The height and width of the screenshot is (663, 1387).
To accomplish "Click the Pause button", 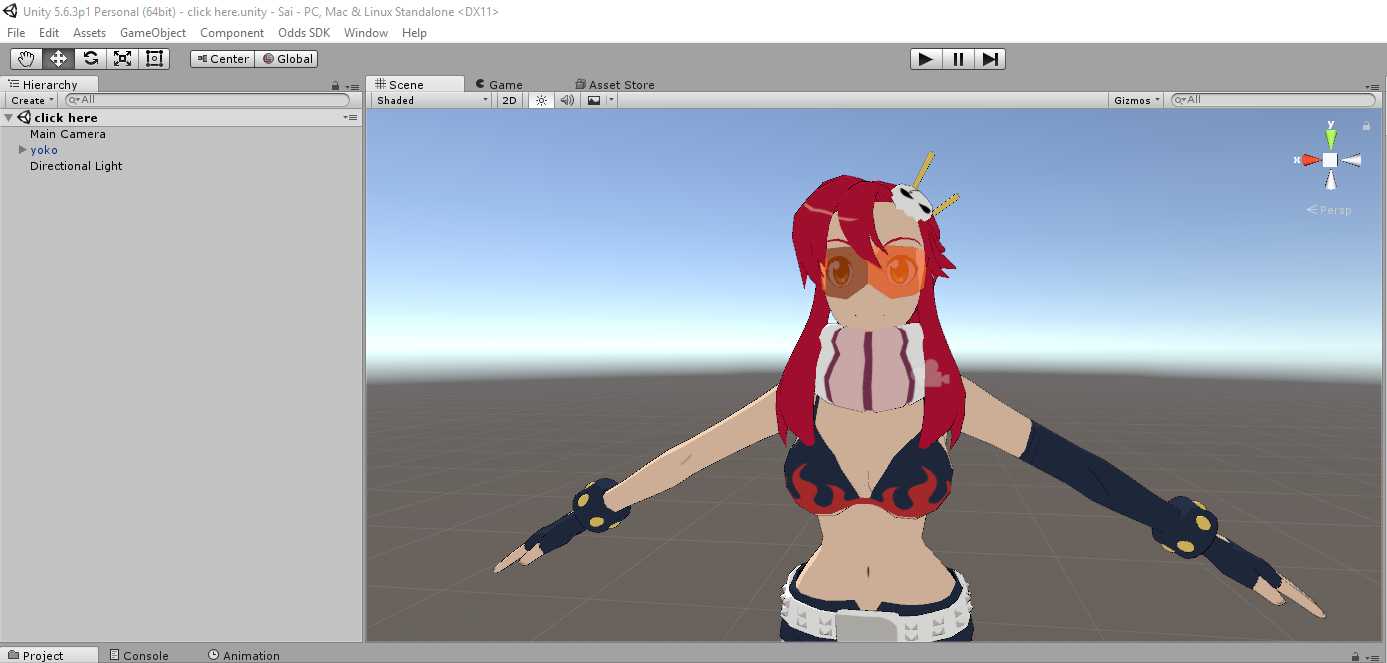I will click(958, 59).
